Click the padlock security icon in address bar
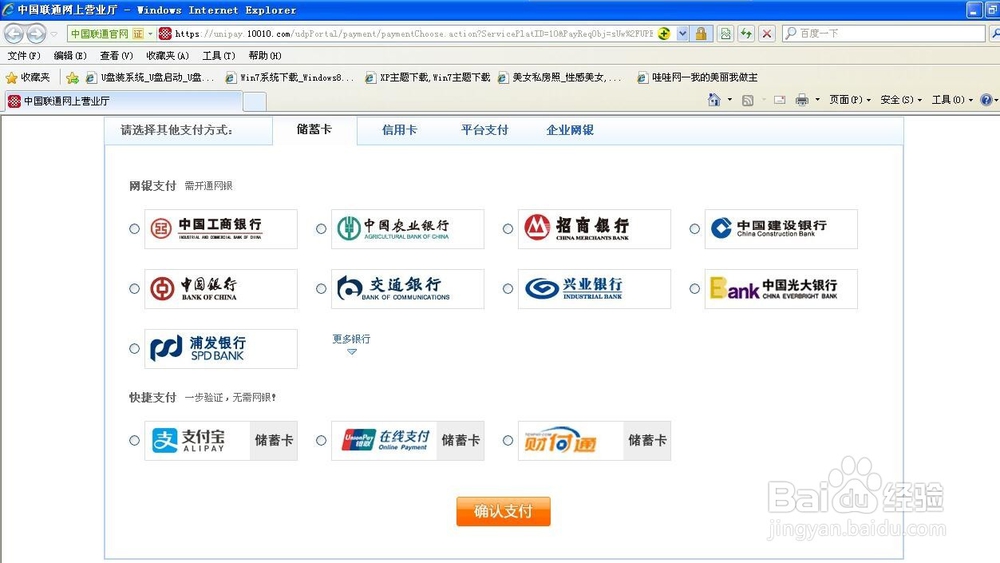This screenshot has width=1000, height=563. coord(701,33)
